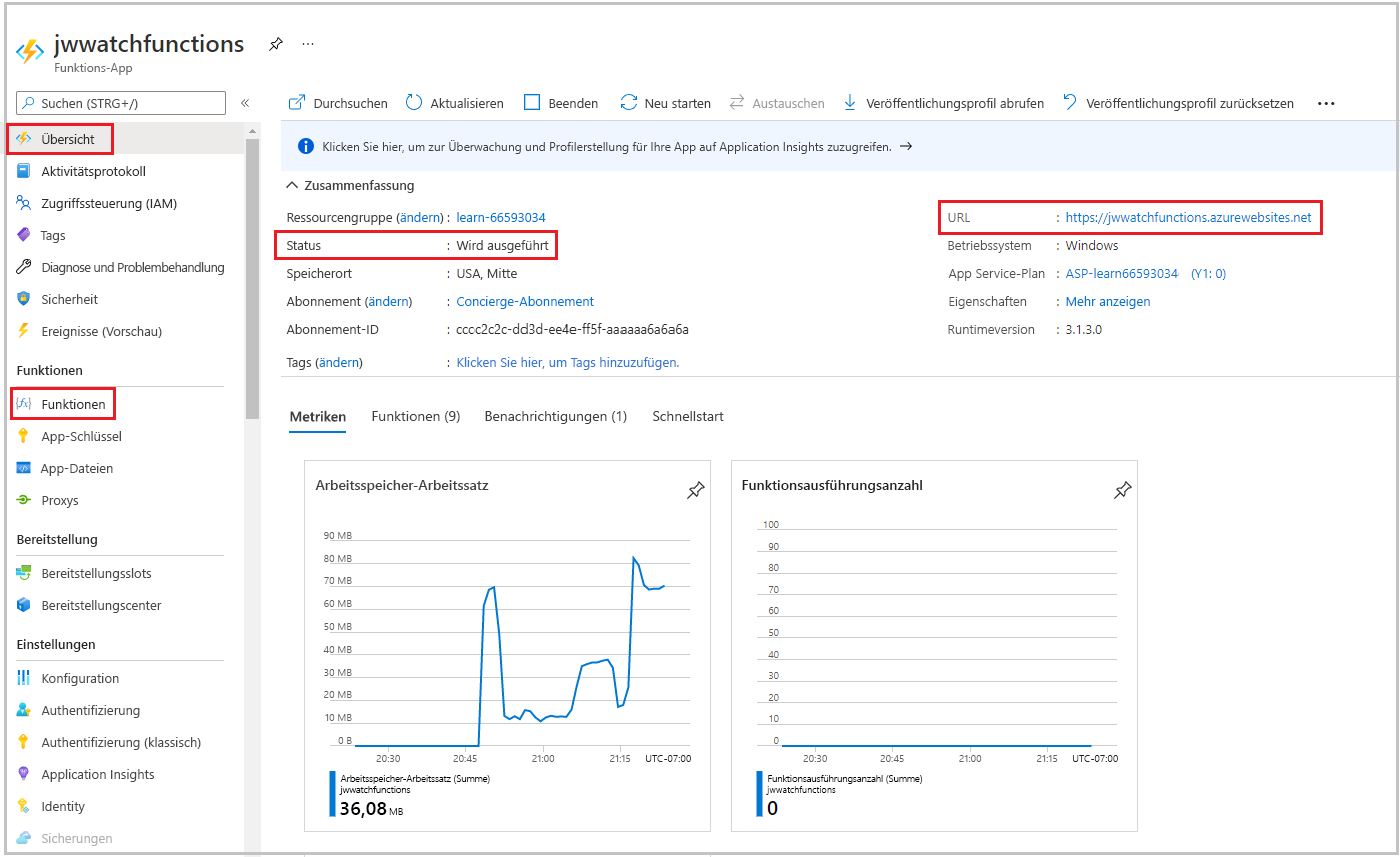Screen dimensions: 1400x857
Task: Click the (Y1: 0) plan tier text
Action: click(x=1209, y=273)
